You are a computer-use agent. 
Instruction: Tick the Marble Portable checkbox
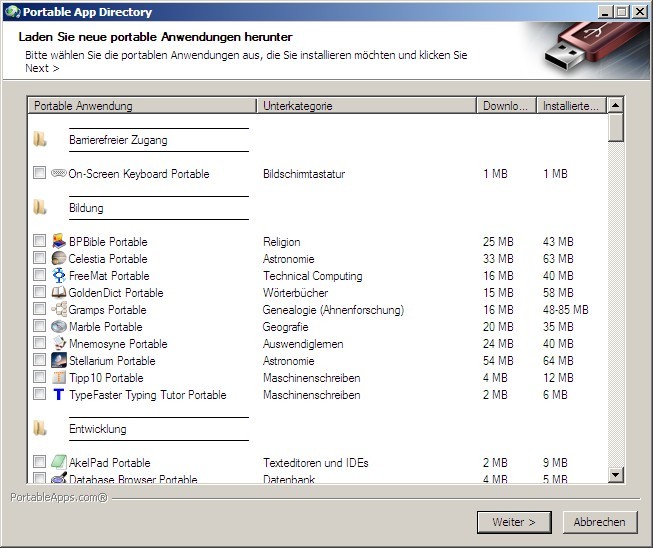pos(40,325)
